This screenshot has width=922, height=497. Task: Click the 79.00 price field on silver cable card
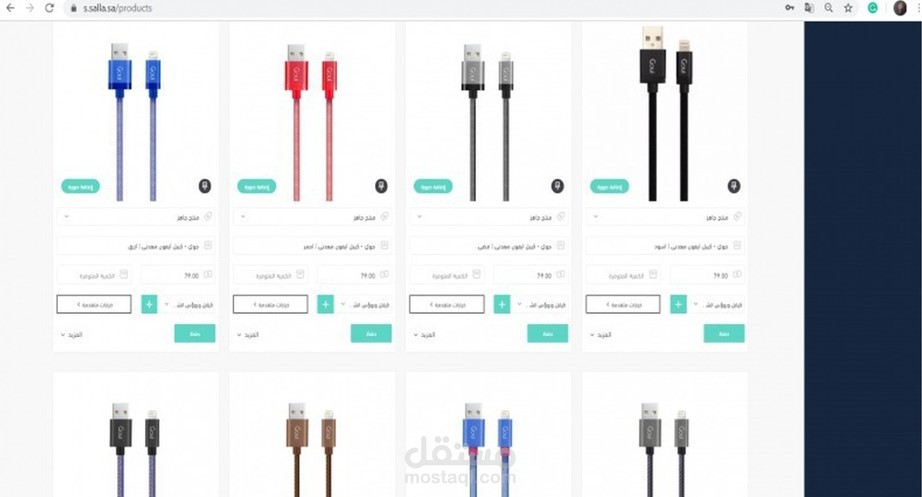coord(530,275)
